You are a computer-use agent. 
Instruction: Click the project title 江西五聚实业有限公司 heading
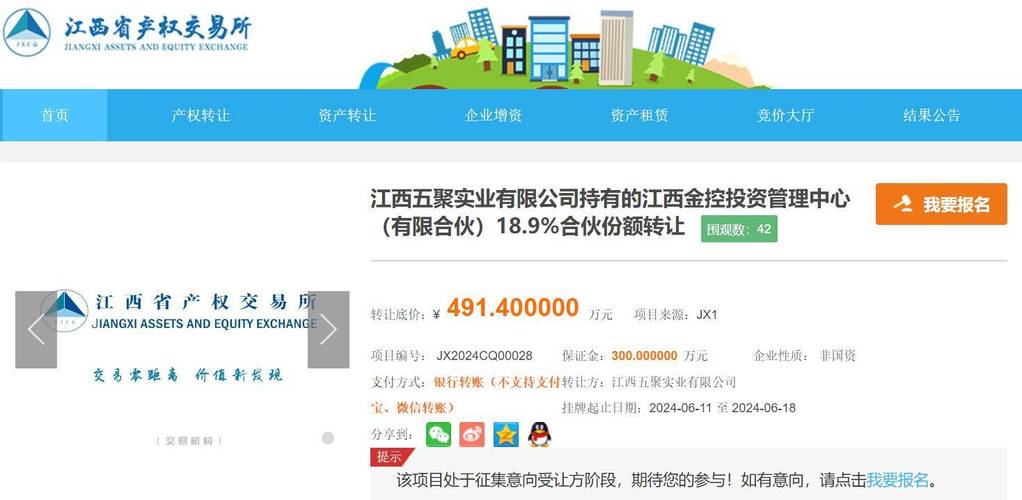coord(610,213)
